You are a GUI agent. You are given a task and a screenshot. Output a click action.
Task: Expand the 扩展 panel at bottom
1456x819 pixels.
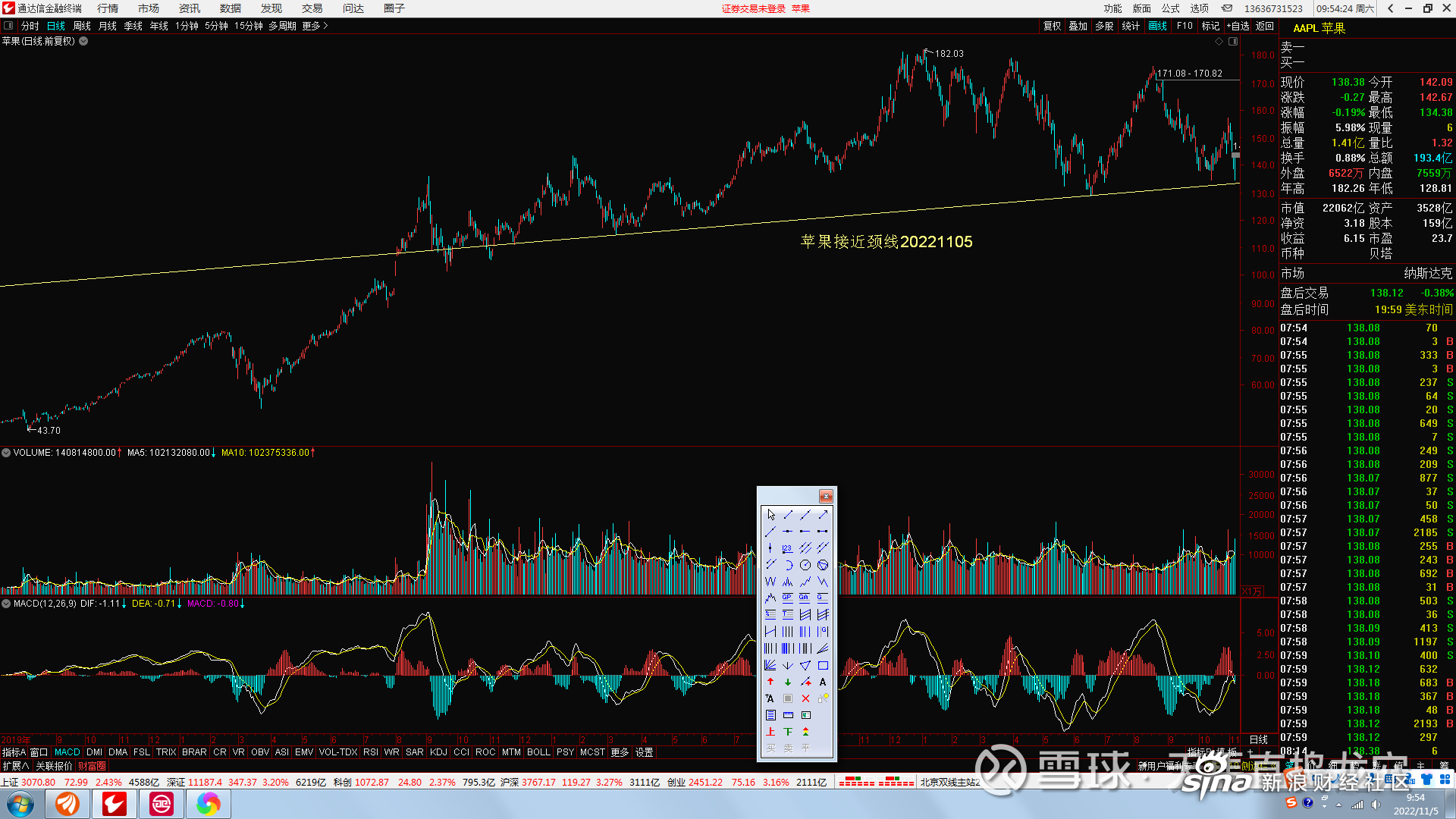16,766
